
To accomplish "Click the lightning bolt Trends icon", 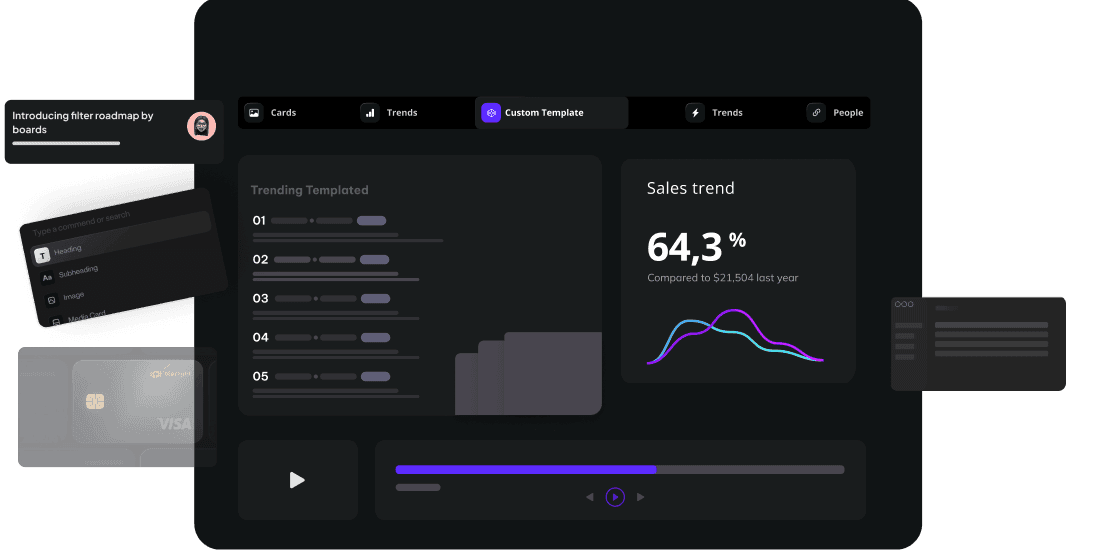I will click(x=695, y=113).
